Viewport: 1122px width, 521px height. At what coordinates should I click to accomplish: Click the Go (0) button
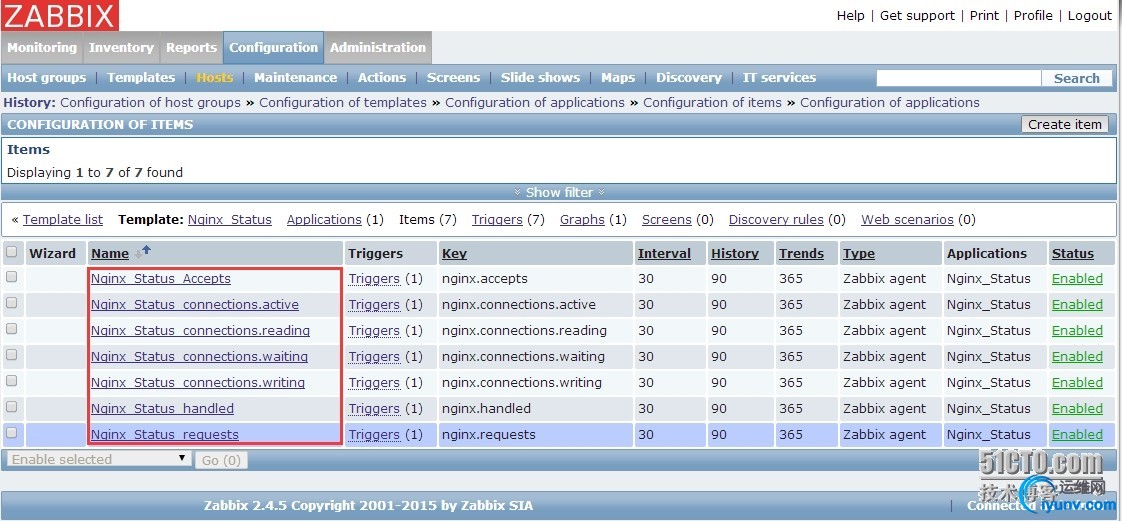pyautogui.click(x=220, y=460)
